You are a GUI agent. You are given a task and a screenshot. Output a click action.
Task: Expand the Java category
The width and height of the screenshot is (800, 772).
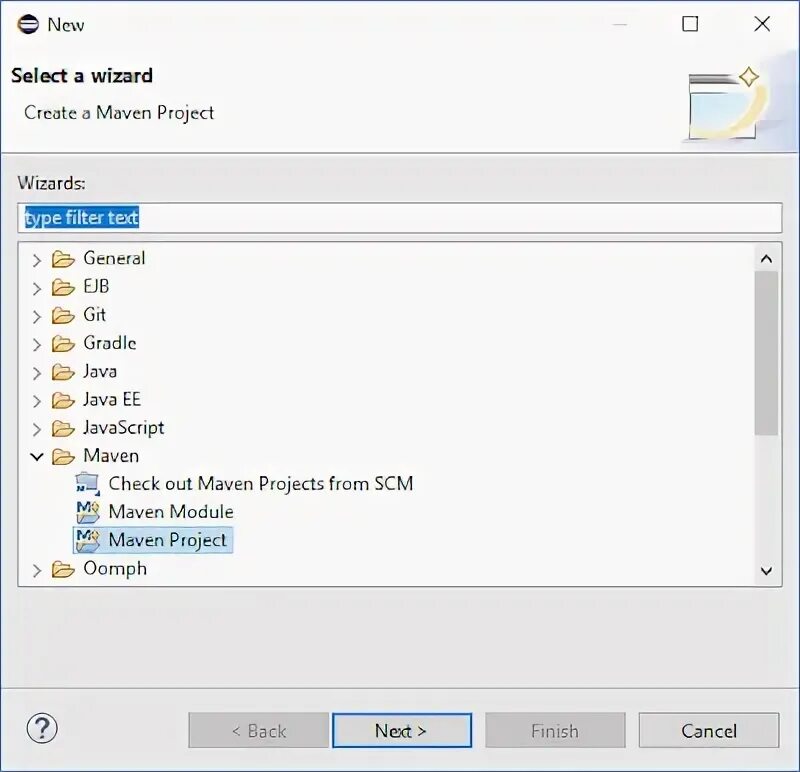coord(37,373)
